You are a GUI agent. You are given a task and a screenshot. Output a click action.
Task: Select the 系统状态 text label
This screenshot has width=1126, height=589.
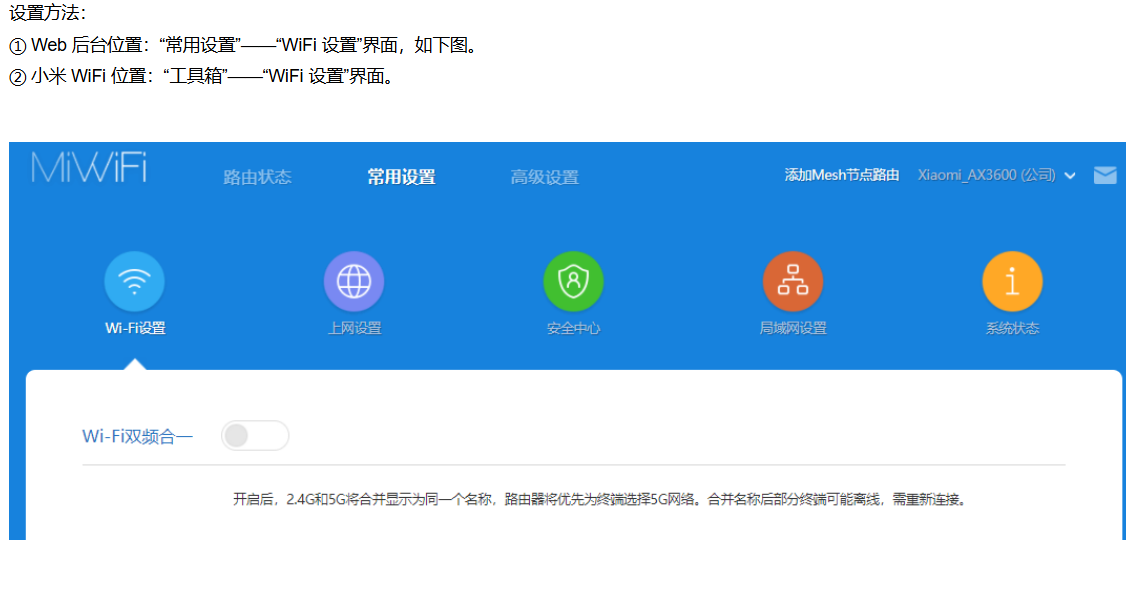coord(1012,328)
